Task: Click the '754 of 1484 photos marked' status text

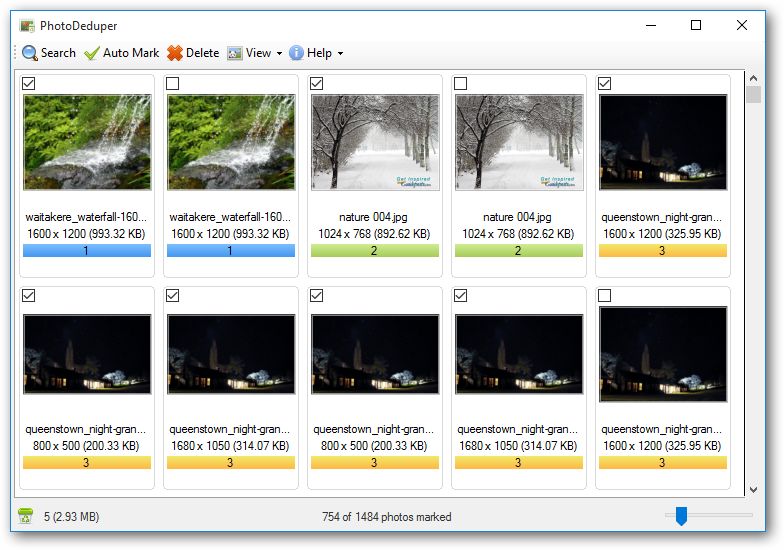Action: tap(386, 516)
